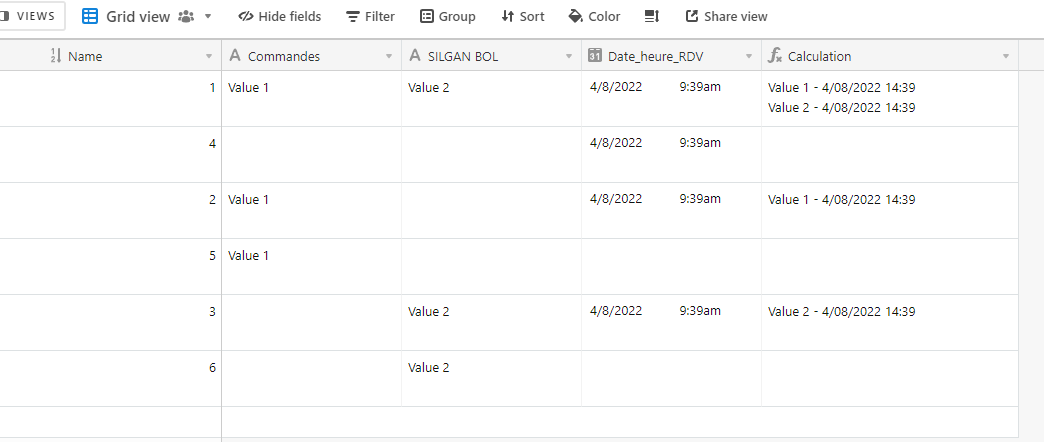
Task: Open Hide fields menu
Action: point(280,17)
